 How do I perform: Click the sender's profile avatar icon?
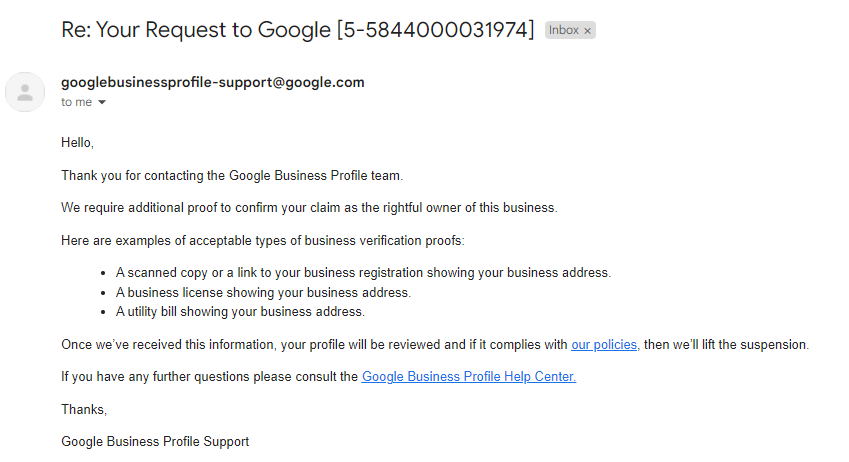point(25,92)
